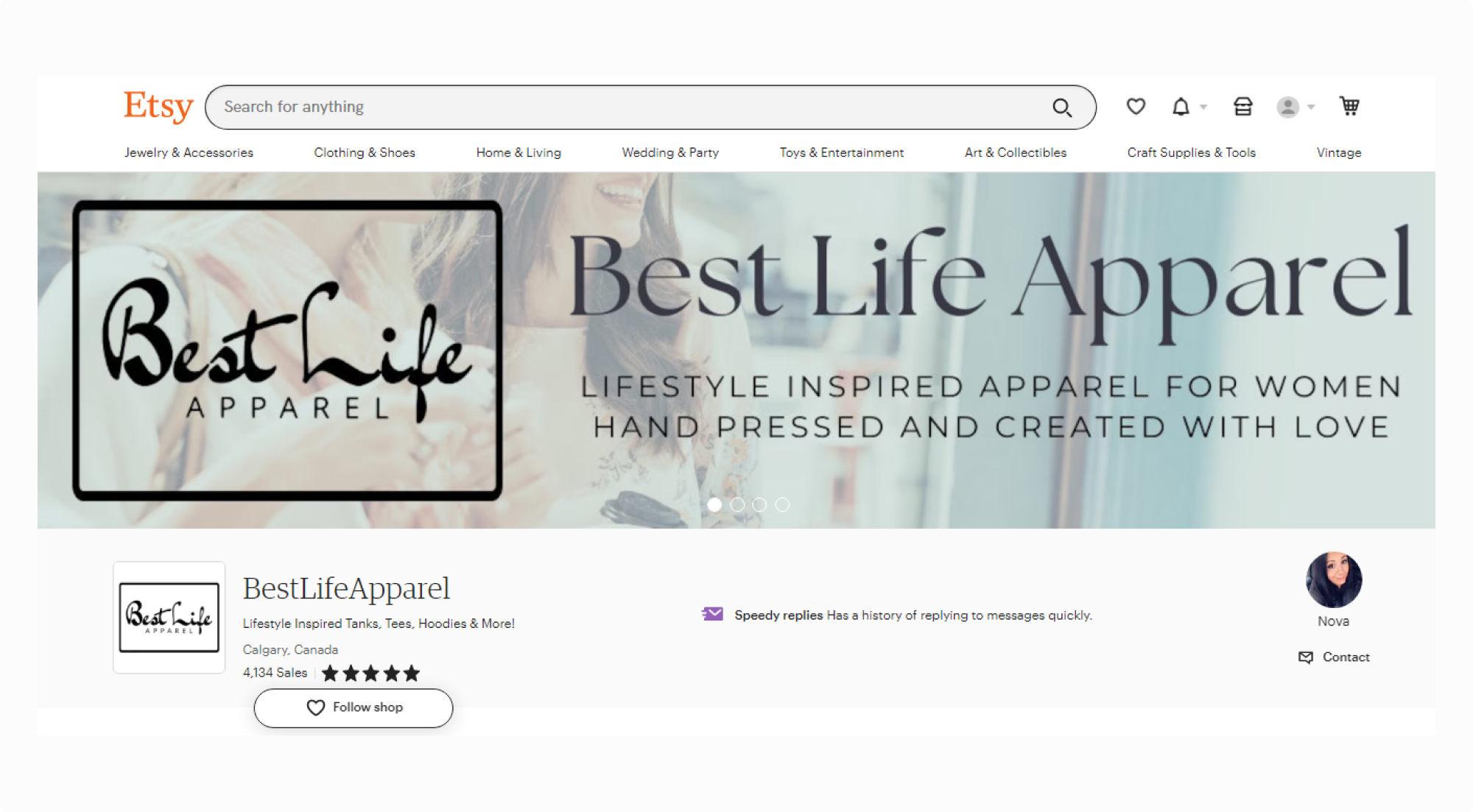The image size is (1473, 812).
Task: Click the Contact link
Action: coord(1334,657)
